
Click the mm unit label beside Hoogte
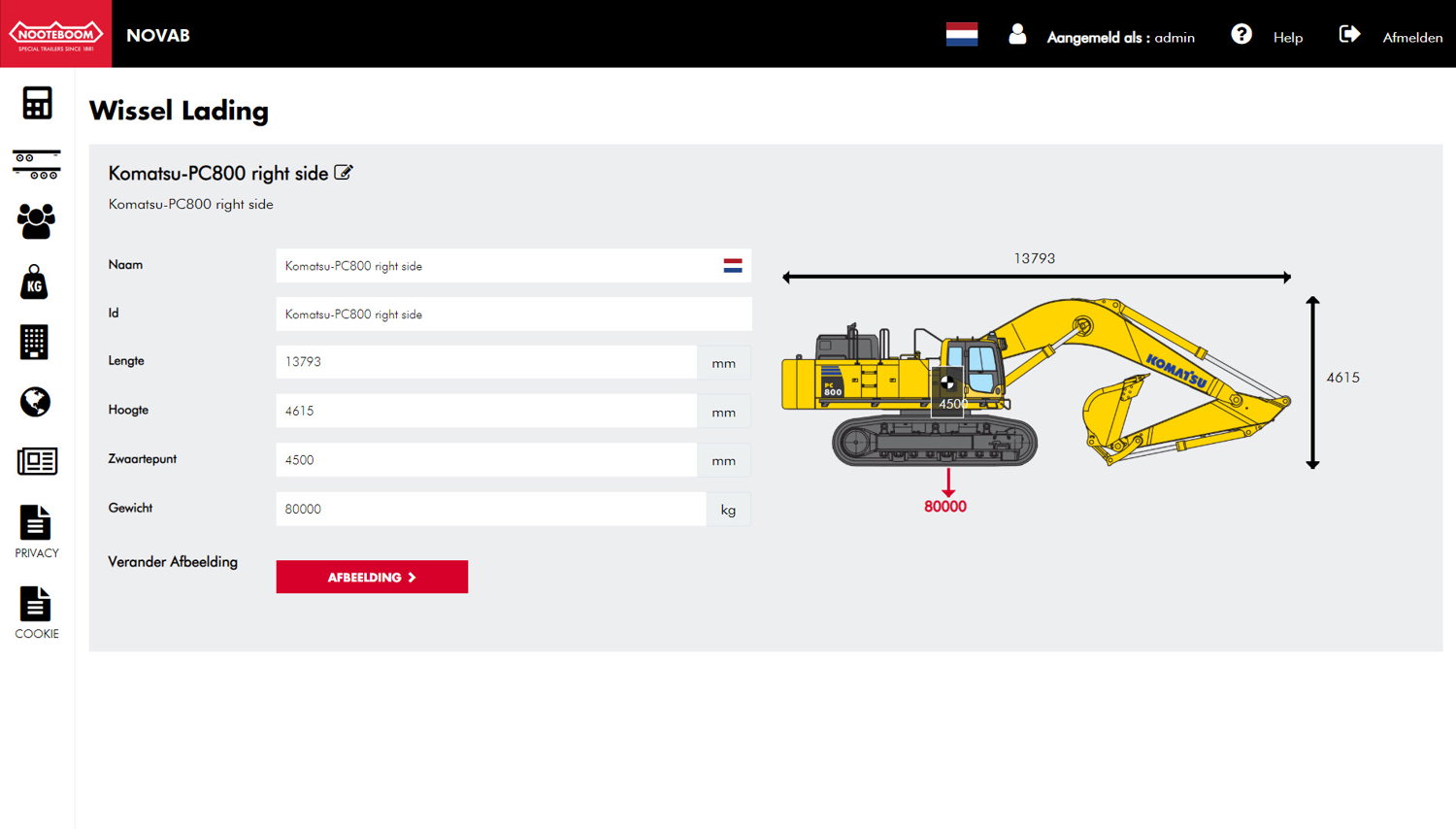pos(724,412)
